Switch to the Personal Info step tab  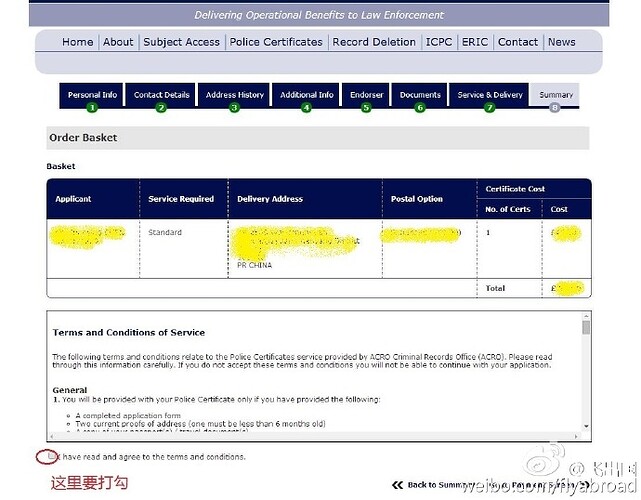coord(92,95)
